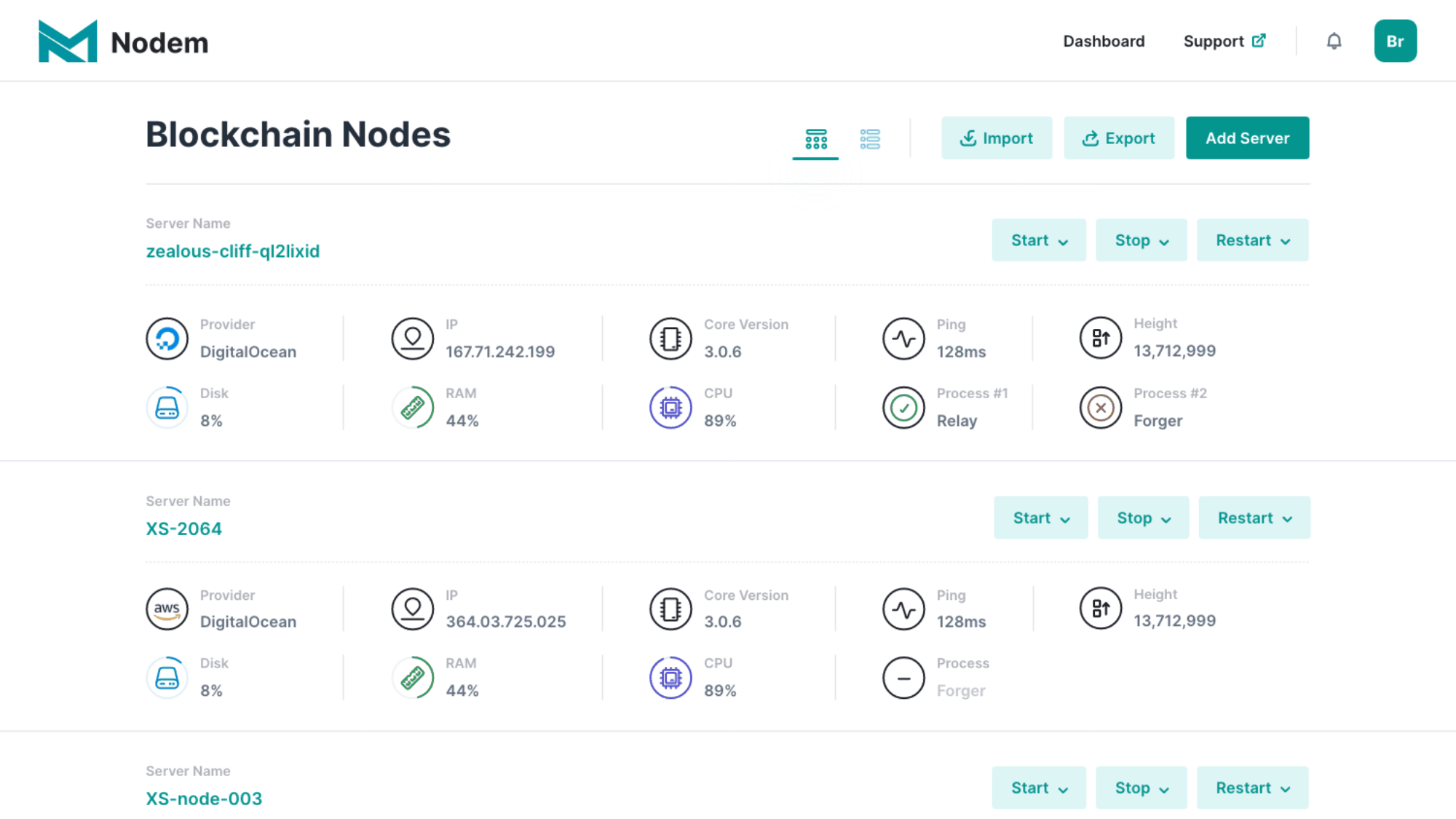This screenshot has height=819, width=1456.
Task: Switch to grid view layout
Action: pos(816,138)
